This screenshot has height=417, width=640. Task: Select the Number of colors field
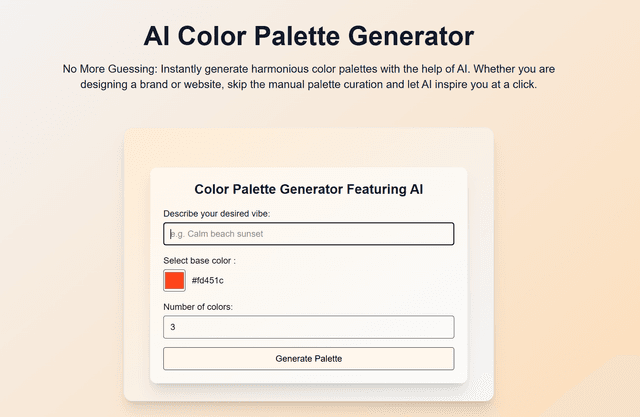coord(309,327)
